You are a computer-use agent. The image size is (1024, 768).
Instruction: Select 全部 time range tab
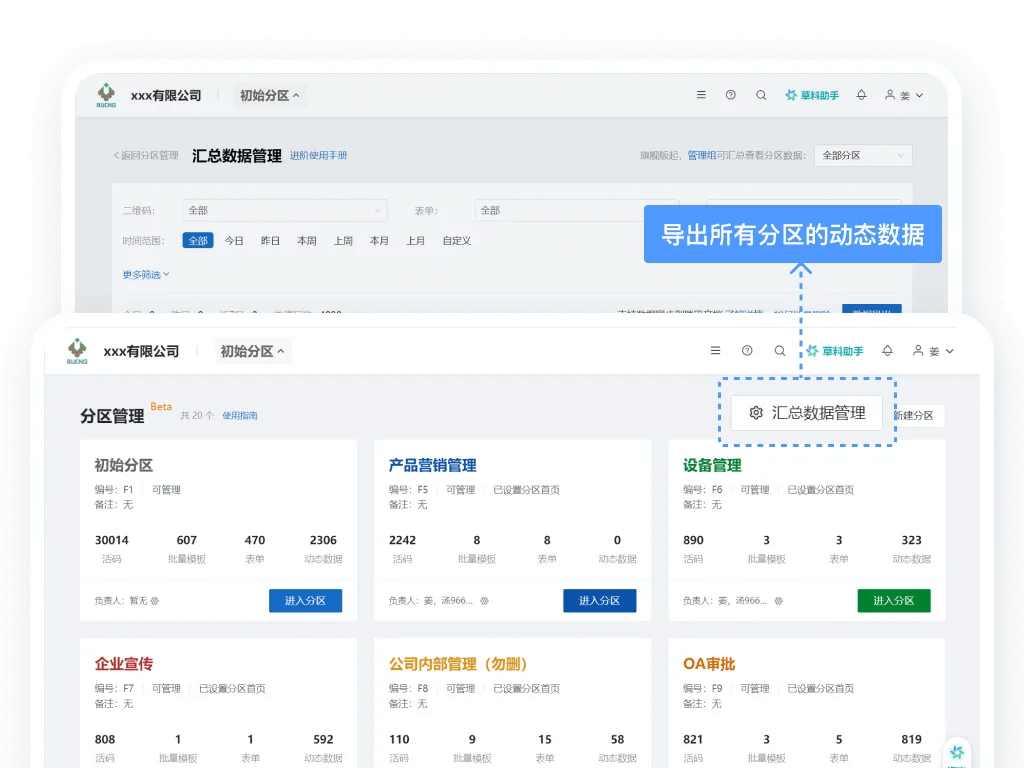[198, 240]
